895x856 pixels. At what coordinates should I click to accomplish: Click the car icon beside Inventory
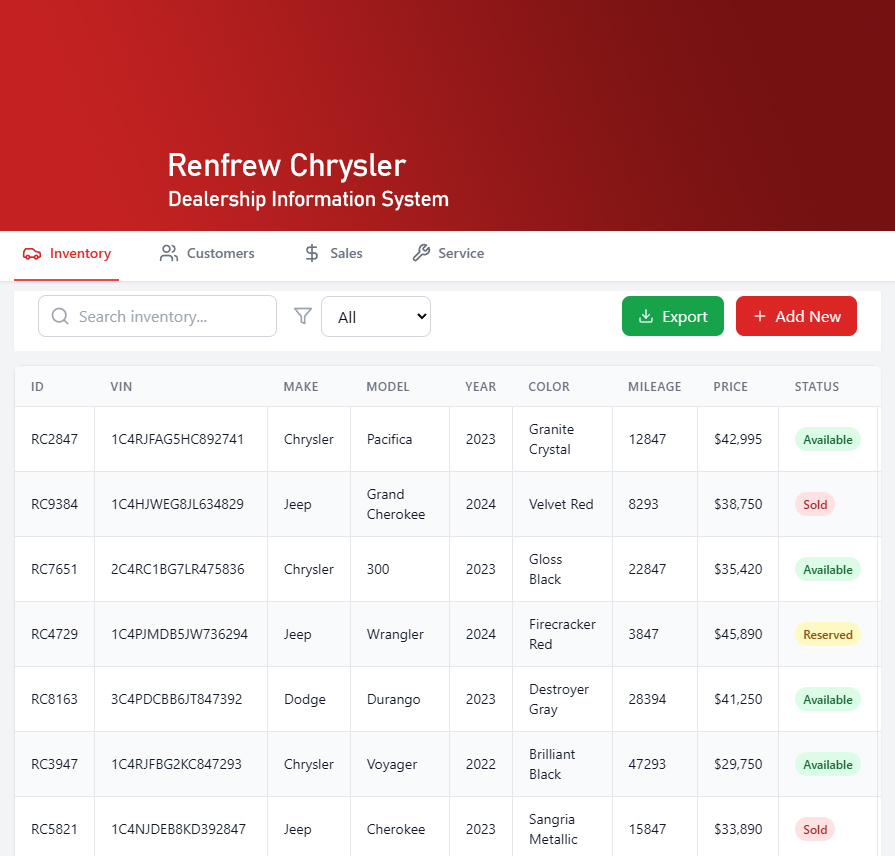(32, 253)
